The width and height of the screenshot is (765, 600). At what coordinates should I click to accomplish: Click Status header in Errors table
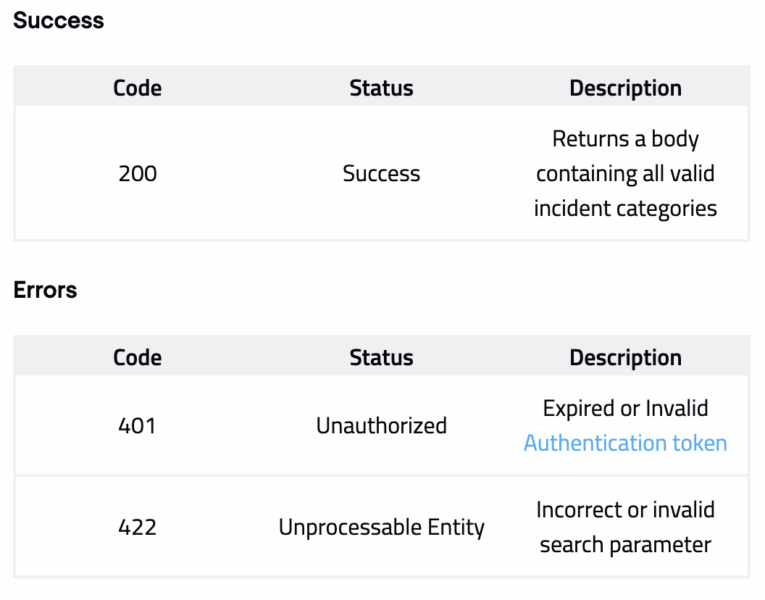point(381,358)
